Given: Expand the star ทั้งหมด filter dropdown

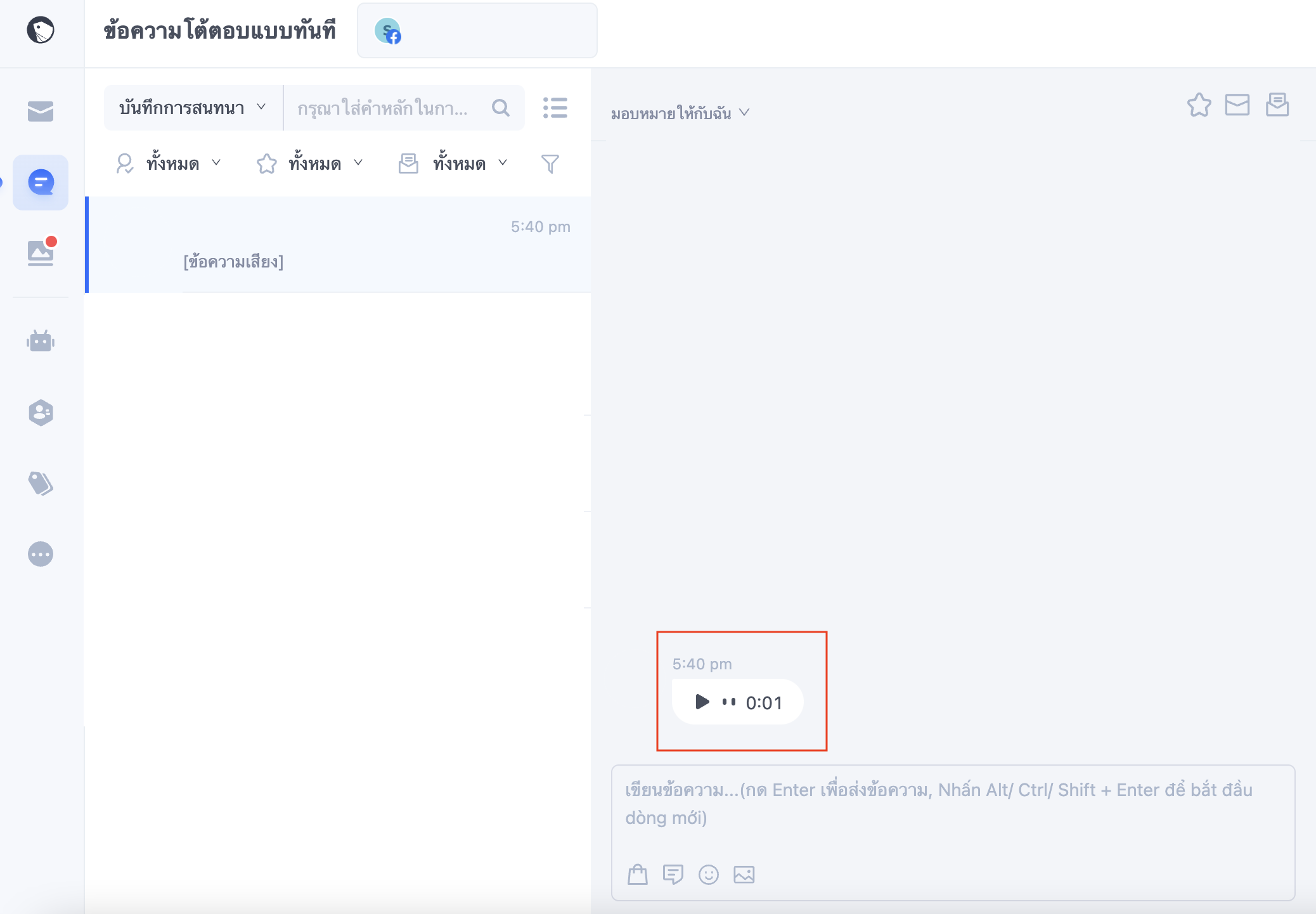Looking at the screenshot, I should [x=311, y=164].
